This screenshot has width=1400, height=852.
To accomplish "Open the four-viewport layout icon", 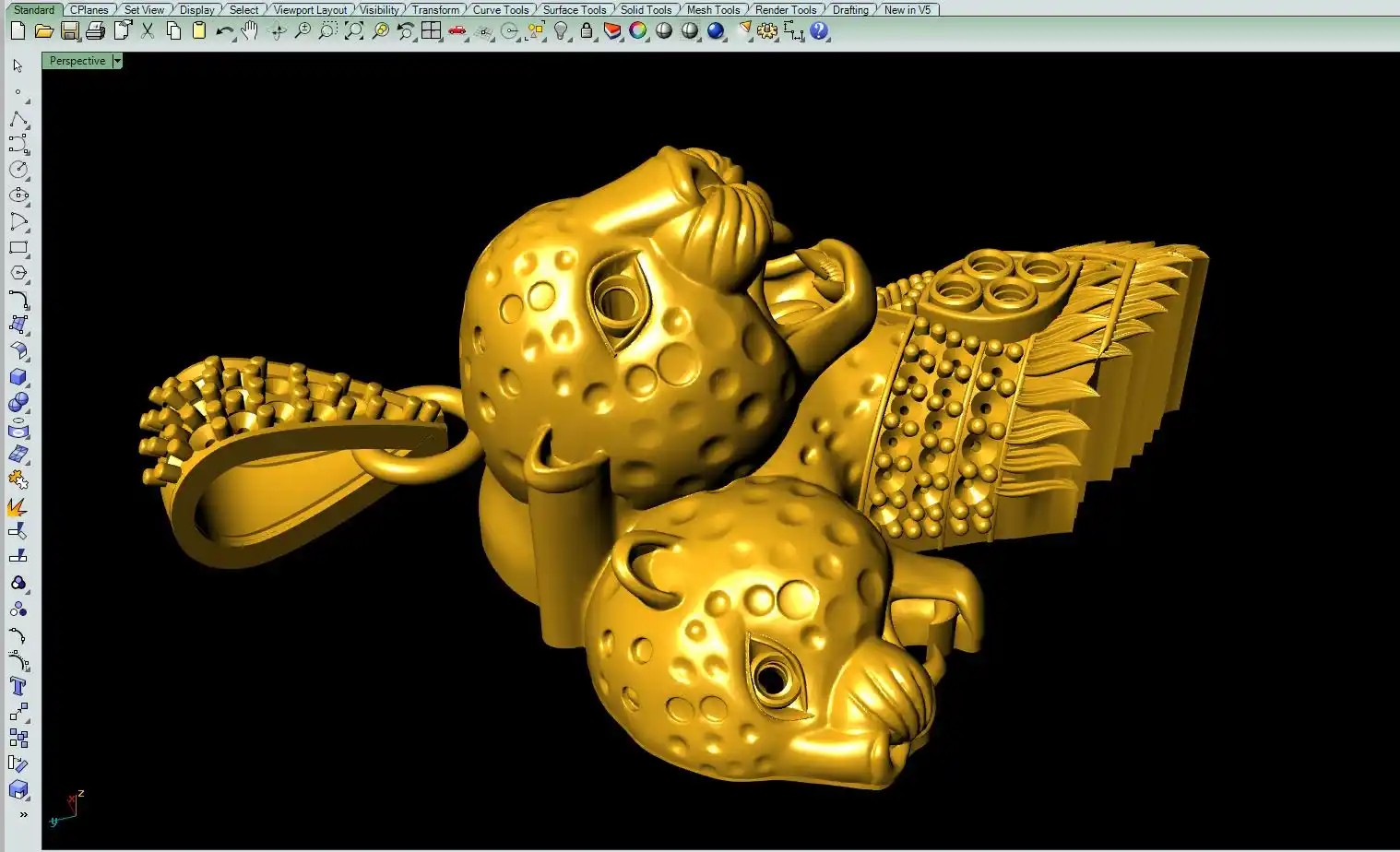I will [431, 31].
